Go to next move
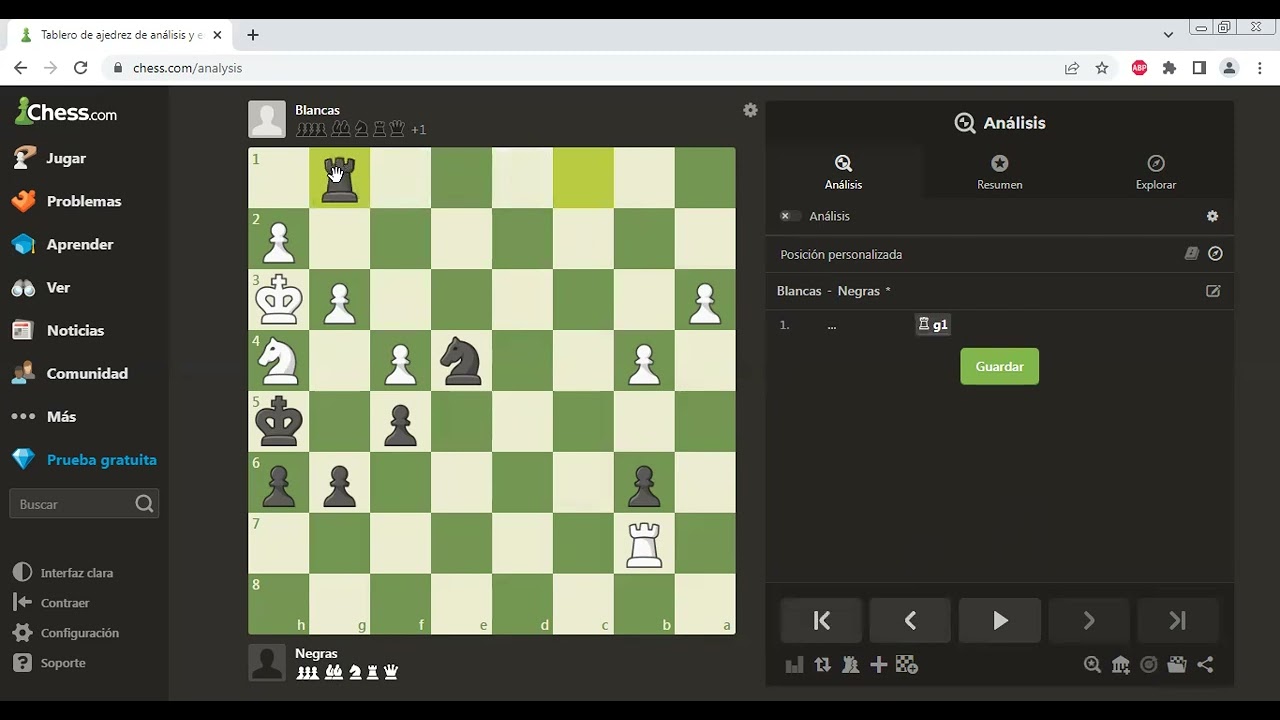 (x=1089, y=621)
